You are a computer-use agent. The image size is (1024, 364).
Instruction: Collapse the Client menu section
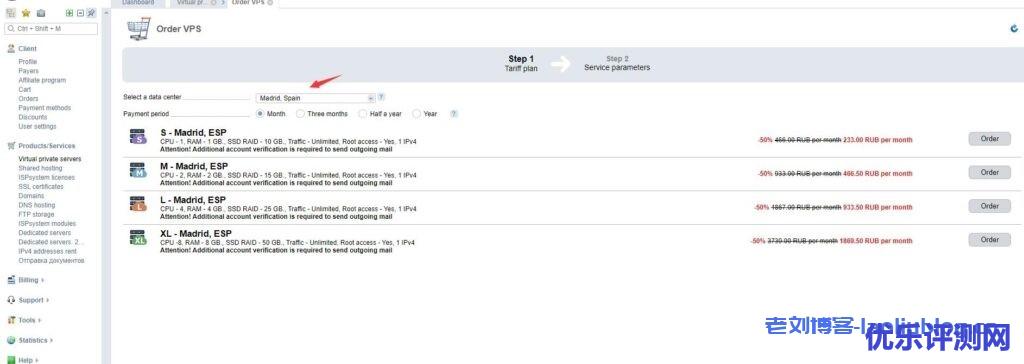point(27,48)
